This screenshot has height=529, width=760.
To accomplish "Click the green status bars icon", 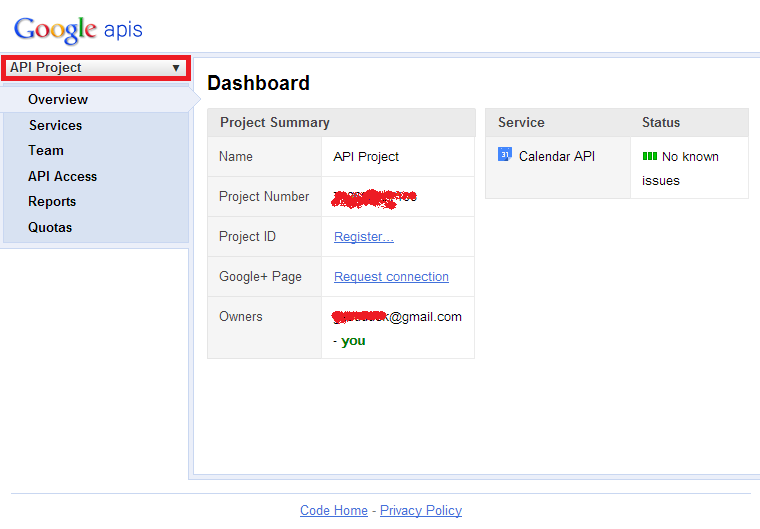I will [649, 156].
